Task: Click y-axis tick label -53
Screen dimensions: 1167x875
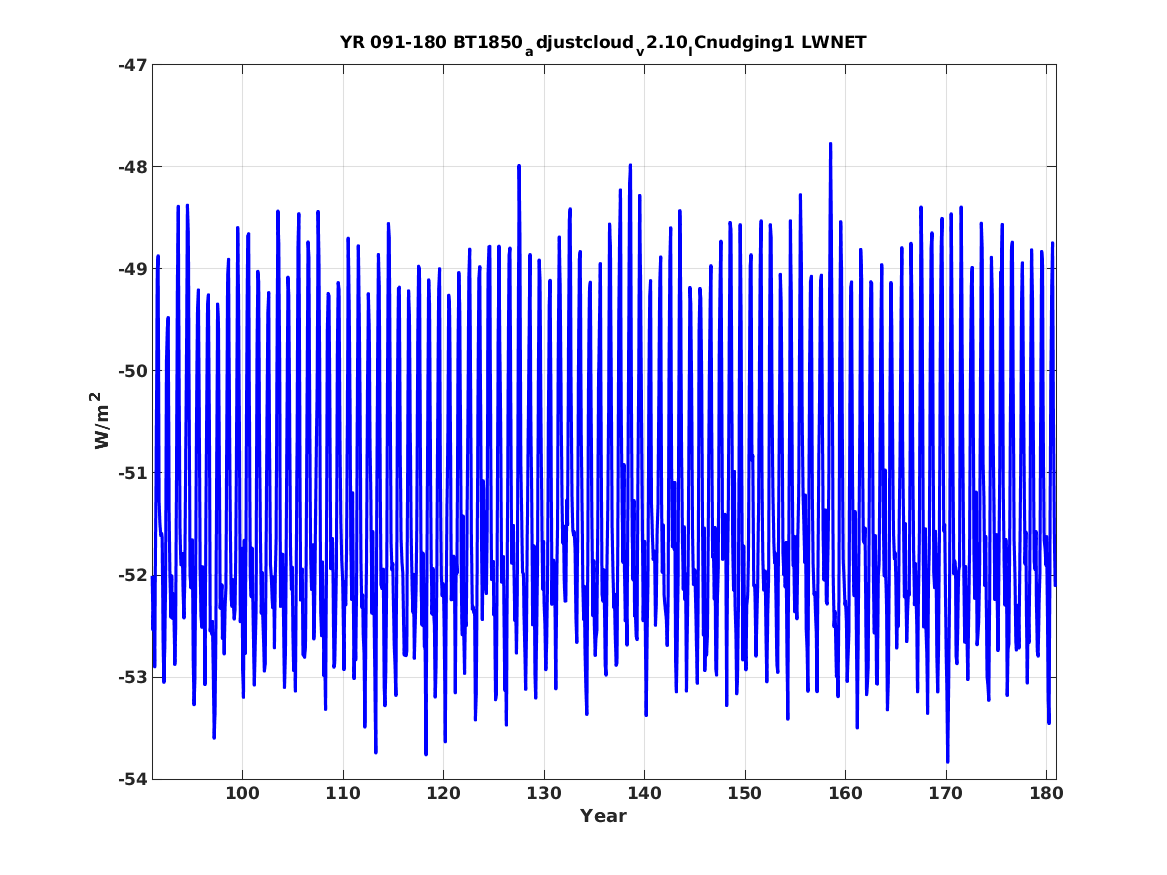Action: [x=132, y=677]
